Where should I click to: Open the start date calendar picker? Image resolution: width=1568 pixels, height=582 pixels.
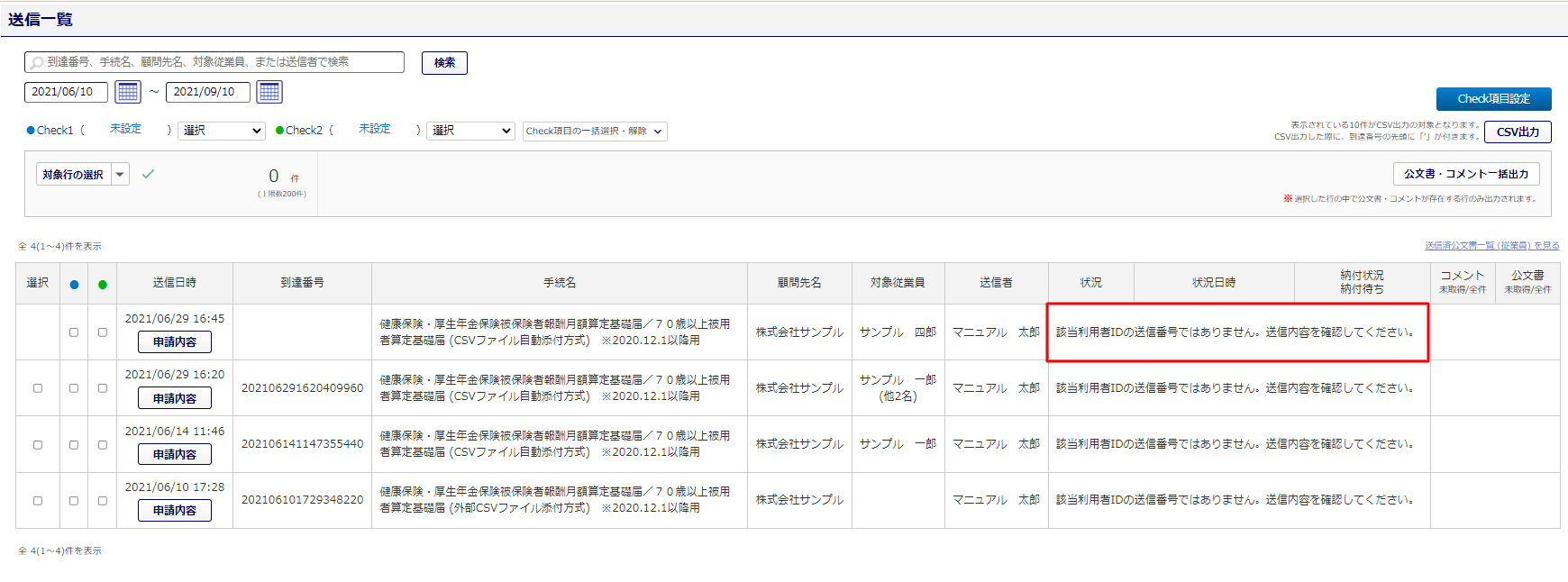[x=128, y=92]
